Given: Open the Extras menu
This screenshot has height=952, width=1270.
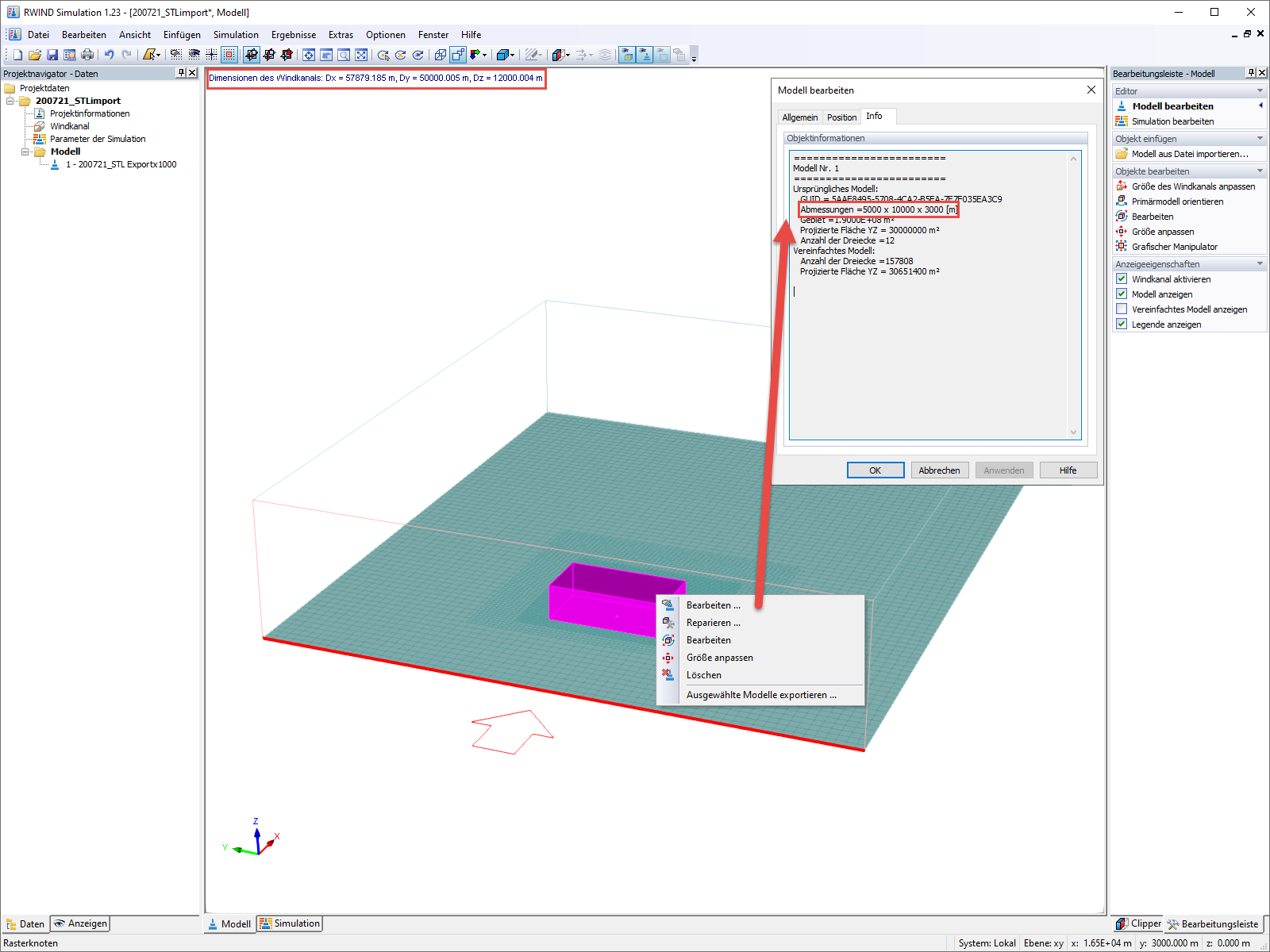Looking at the screenshot, I should [341, 35].
